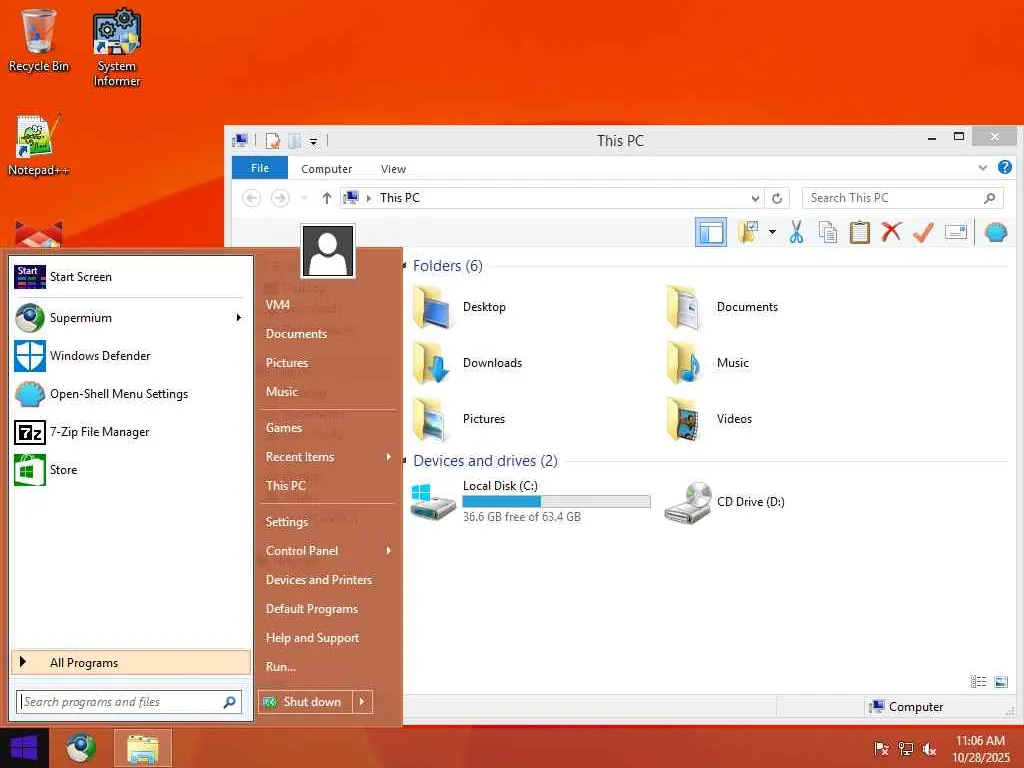
Task: Switch to View ribbon tab
Action: tap(393, 168)
